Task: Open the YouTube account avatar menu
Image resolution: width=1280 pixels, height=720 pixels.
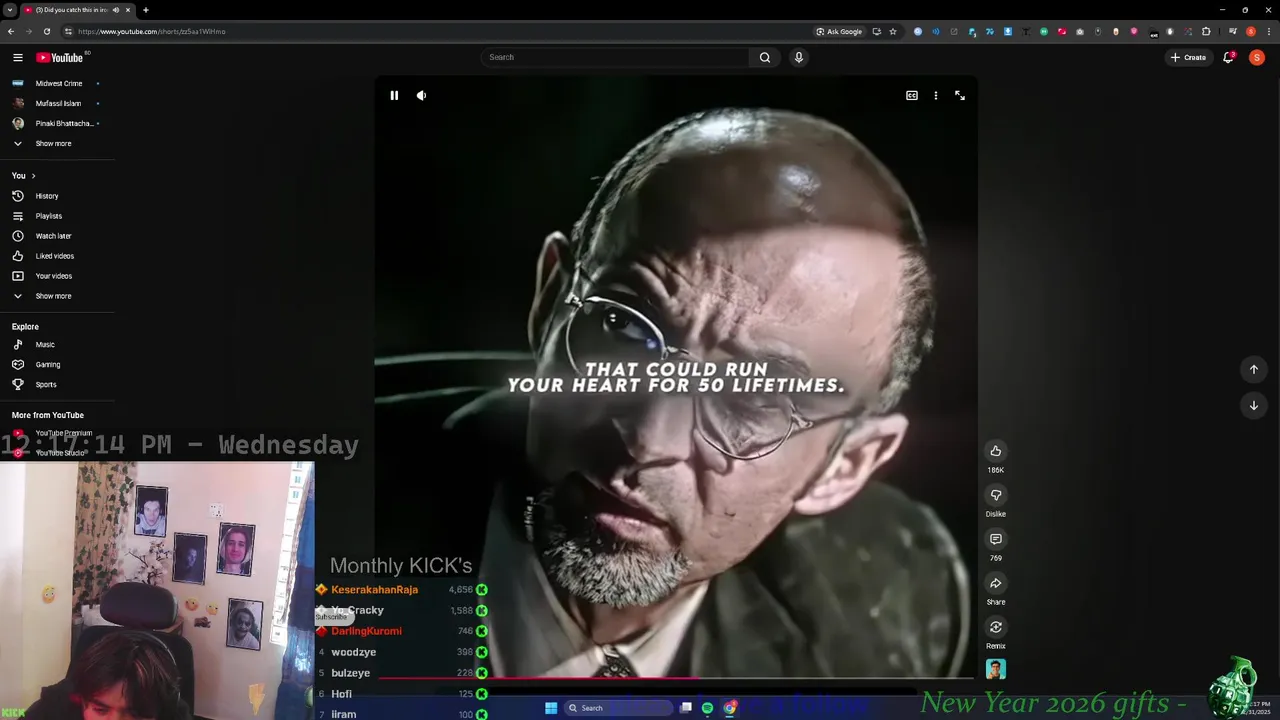Action: [1257, 57]
